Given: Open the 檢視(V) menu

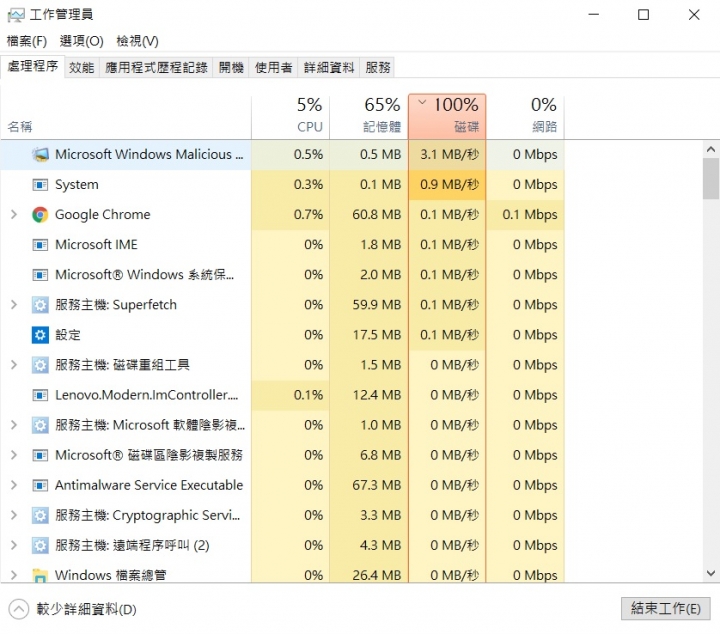Looking at the screenshot, I should [x=137, y=41].
